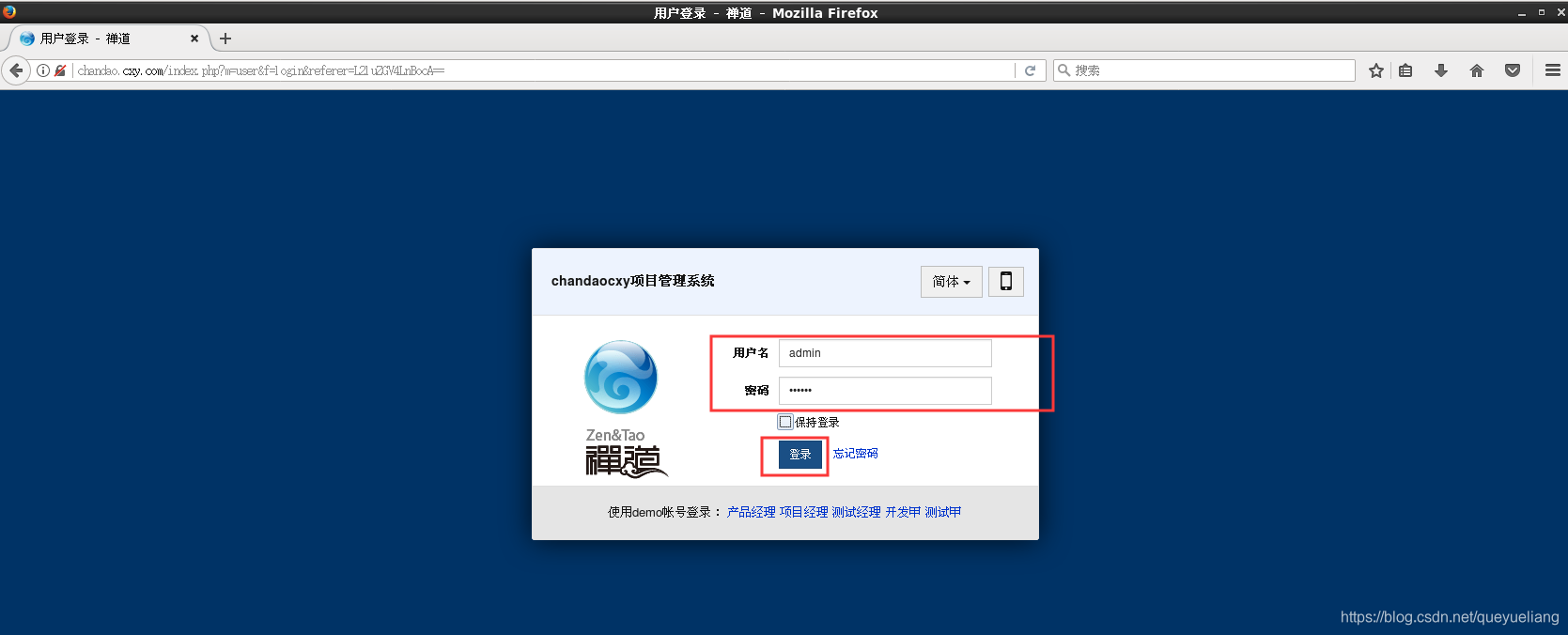Open the 忘记密码 link

coord(856,454)
